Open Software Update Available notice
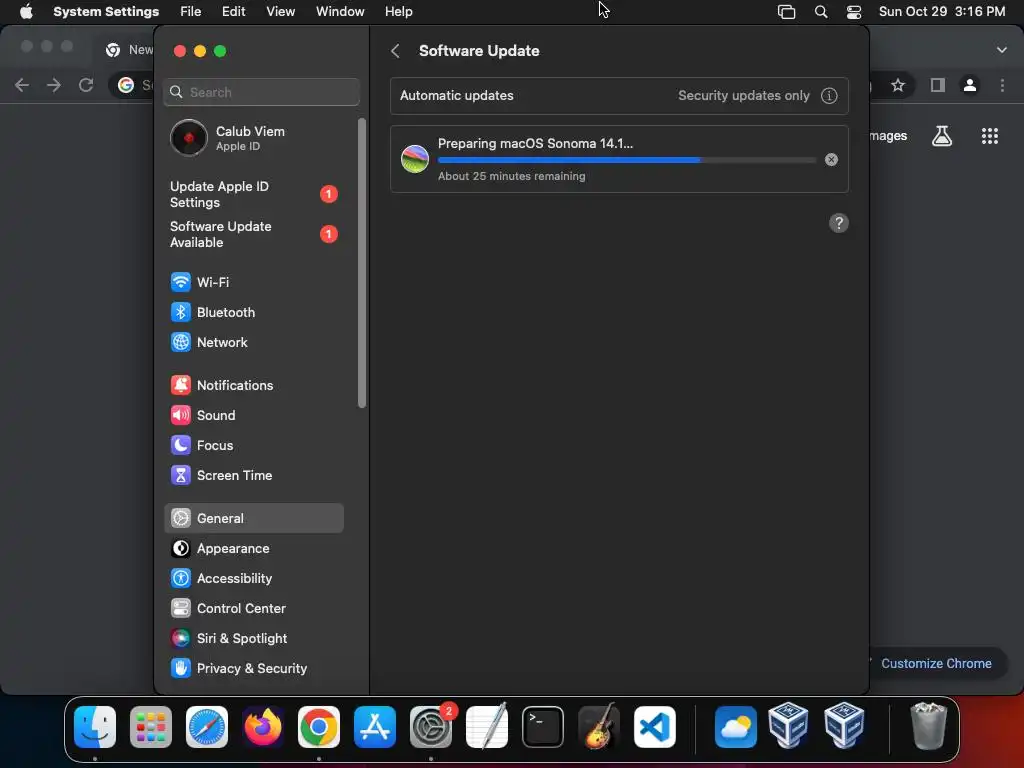Screen dimensions: 1024x768 (x=253, y=234)
